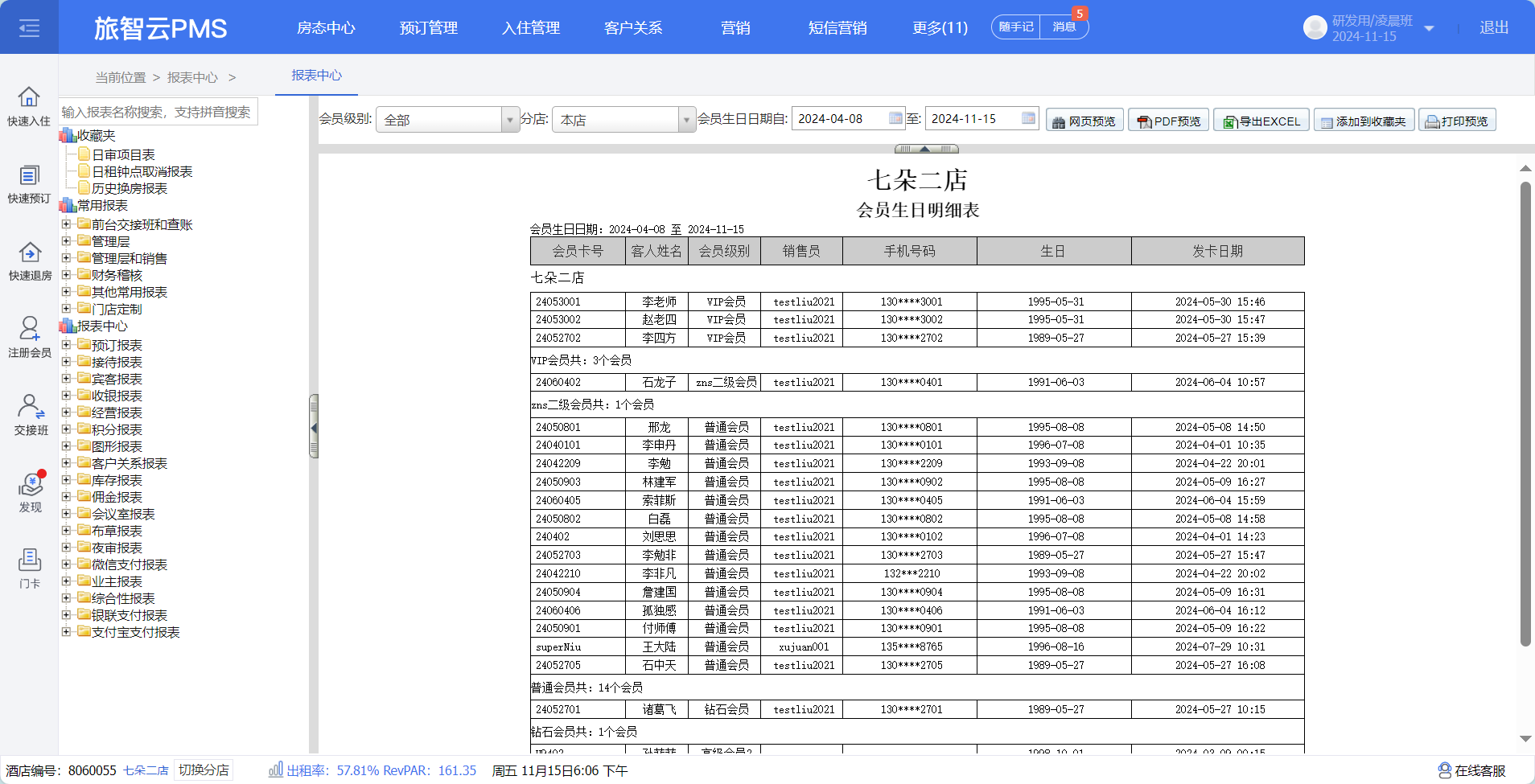
Task: Click 切换分店 button
Action: point(204,770)
